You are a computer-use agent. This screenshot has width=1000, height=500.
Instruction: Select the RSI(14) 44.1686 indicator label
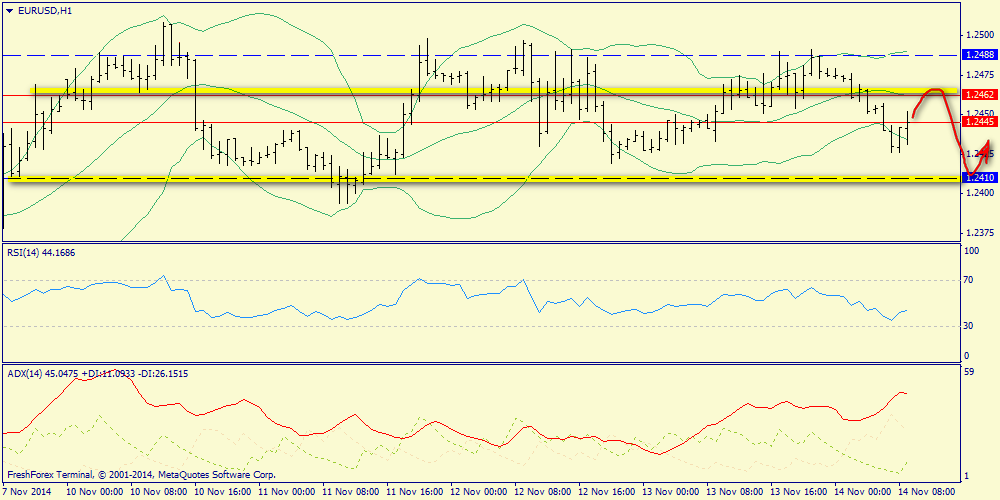[39, 253]
